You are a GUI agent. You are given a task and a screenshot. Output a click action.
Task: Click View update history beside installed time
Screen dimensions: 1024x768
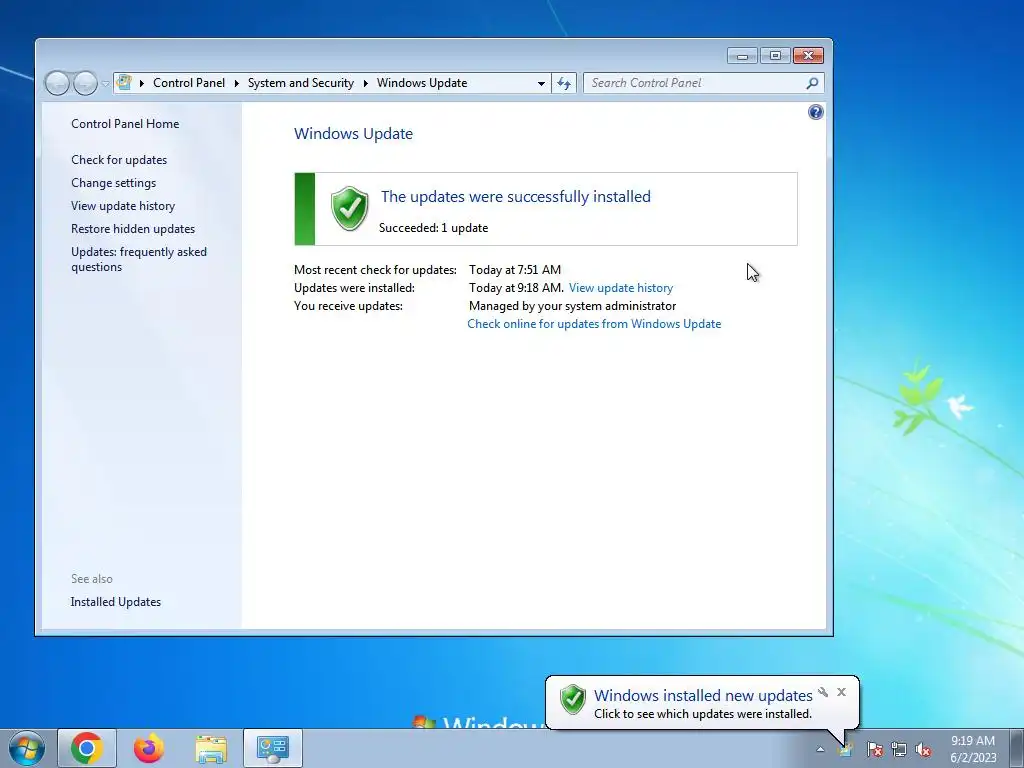pos(620,288)
